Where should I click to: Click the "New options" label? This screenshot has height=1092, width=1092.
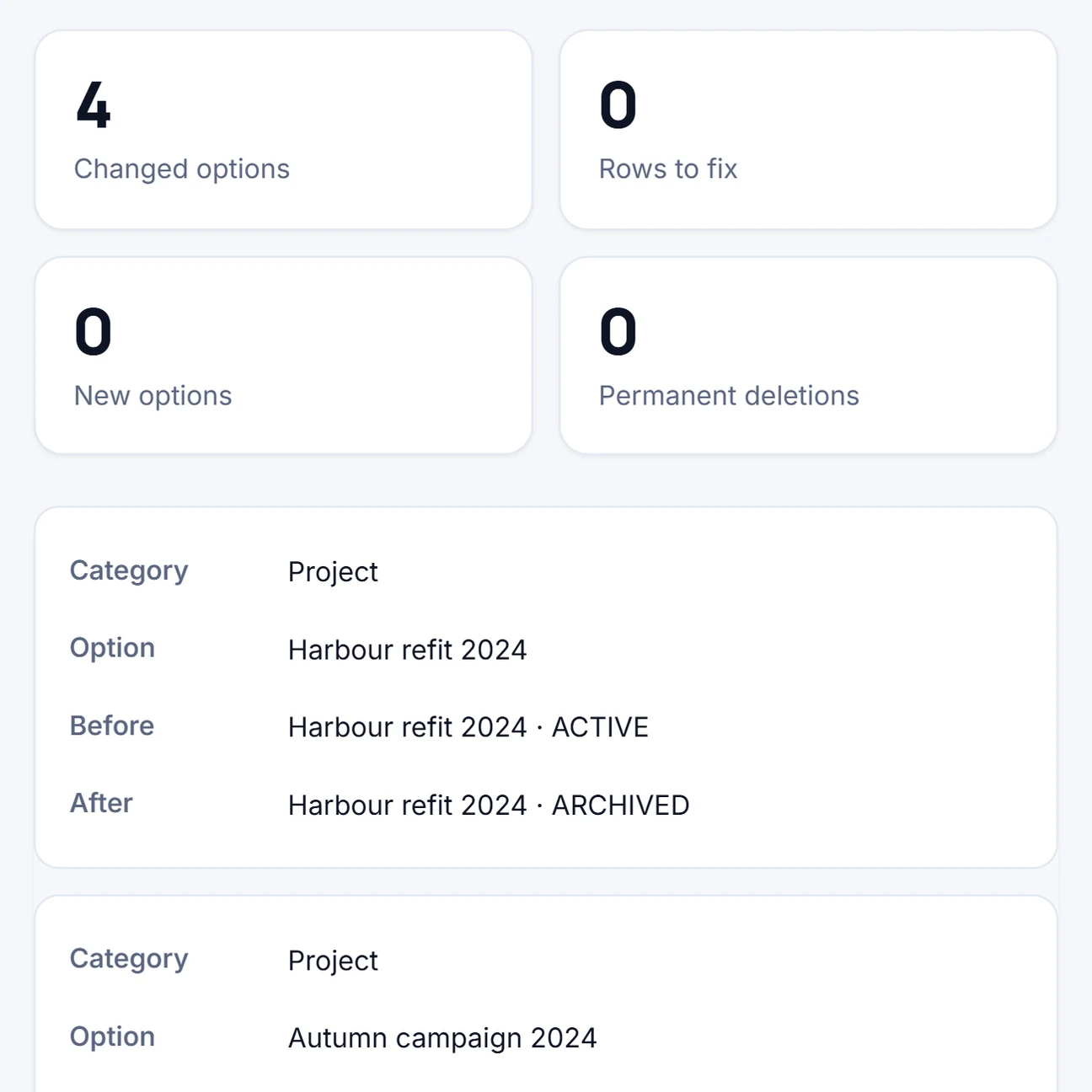153,396
